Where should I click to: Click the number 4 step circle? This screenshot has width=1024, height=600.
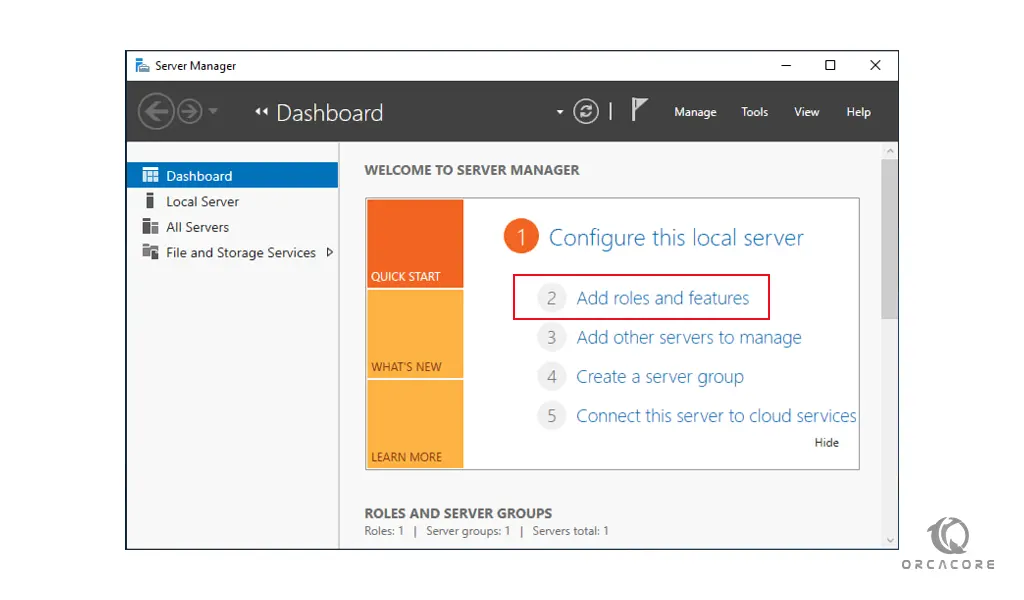(552, 377)
